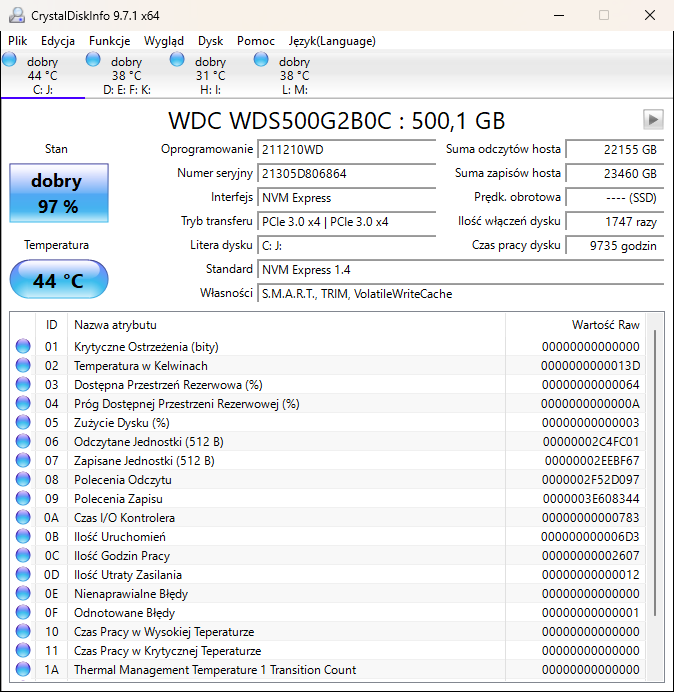Click status orb for Odnotowane Błędy row
Viewport: 674px width, 692px height.
point(23,613)
